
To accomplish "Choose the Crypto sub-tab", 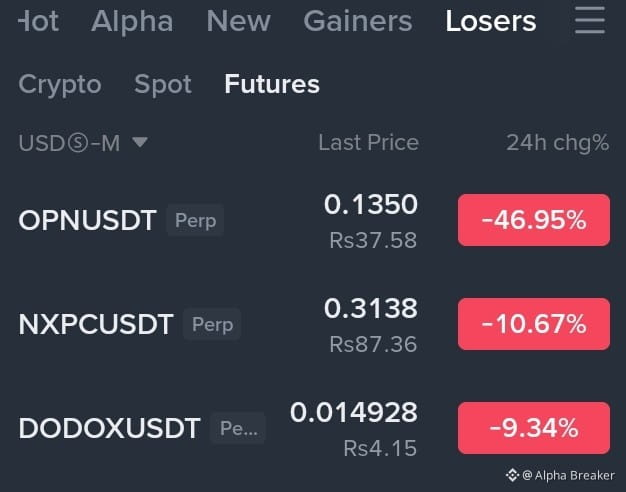I will (60, 85).
